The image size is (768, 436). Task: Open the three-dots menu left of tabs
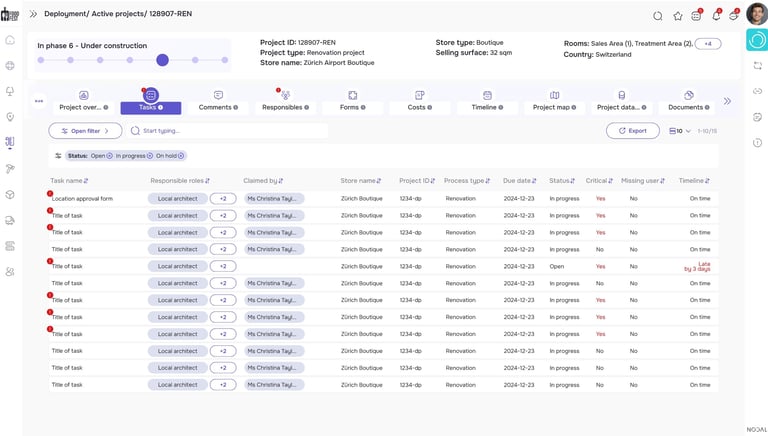coord(39,101)
